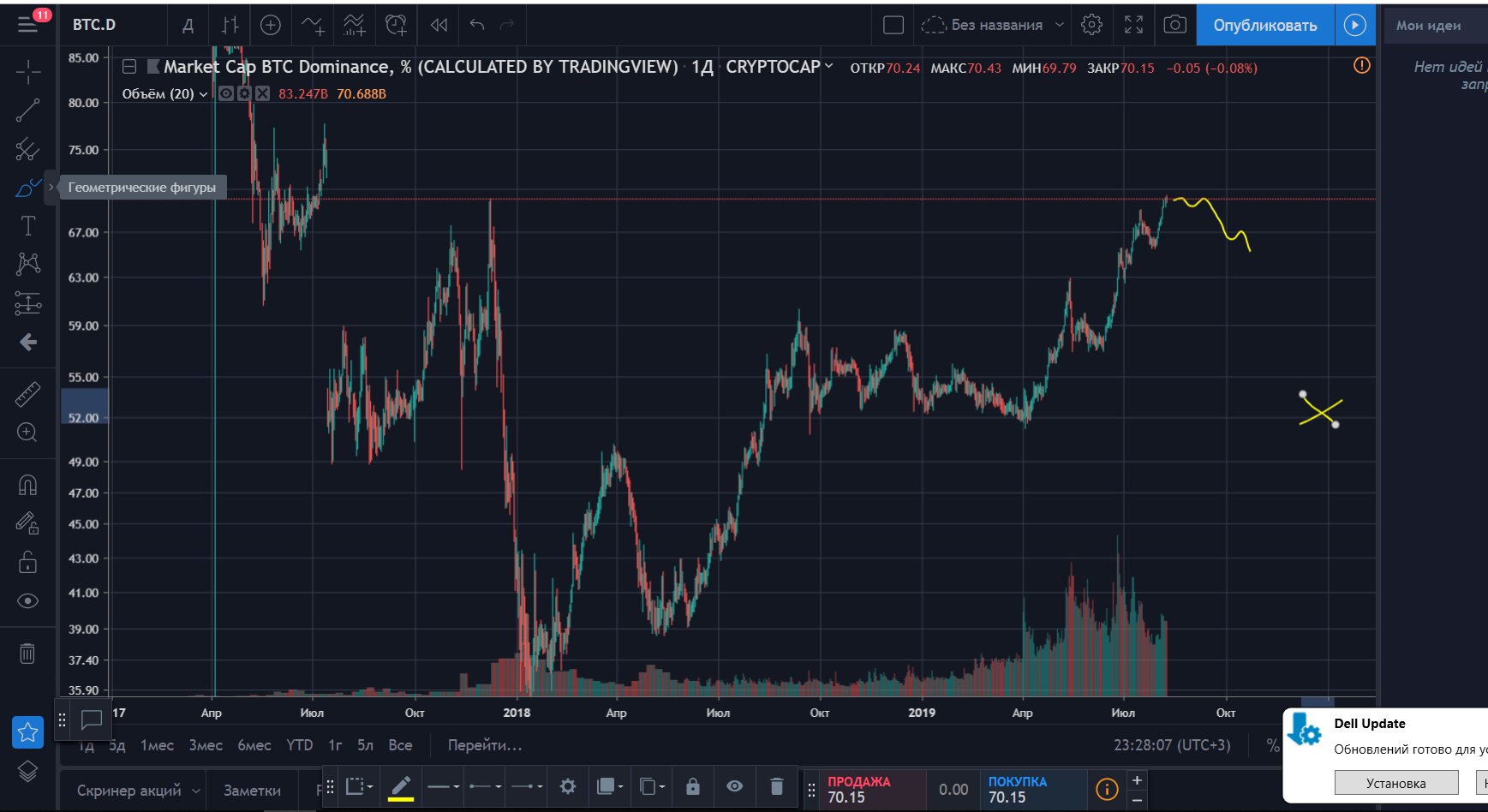
Task: Click the Перейти… go-to-date link
Action: tap(485, 745)
